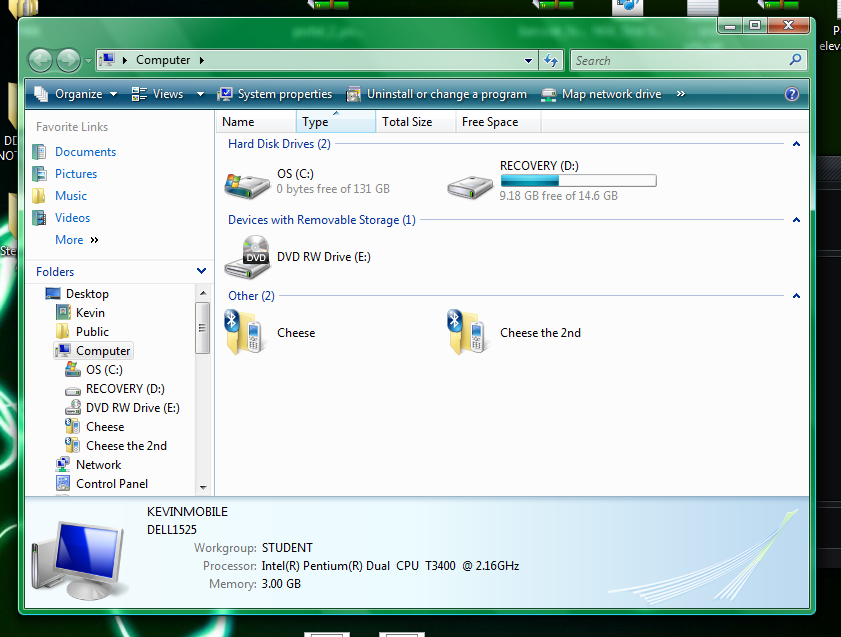Image resolution: width=841 pixels, height=637 pixels.
Task: Open Videos favorite link
Action: coord(72,218)
